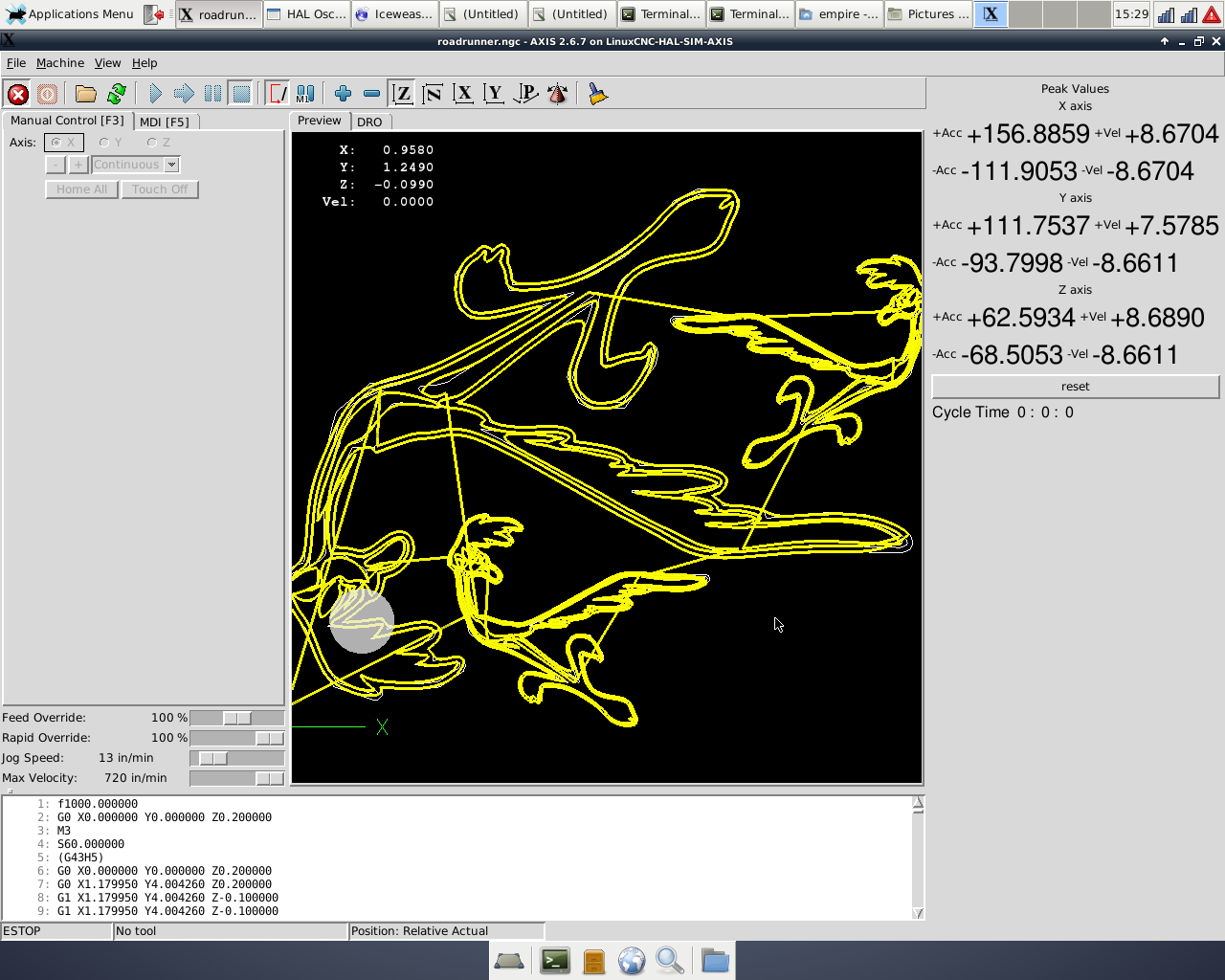Select Y axis radio button
This screenshot has height=980, width=1225.
[x=111, y=143]
